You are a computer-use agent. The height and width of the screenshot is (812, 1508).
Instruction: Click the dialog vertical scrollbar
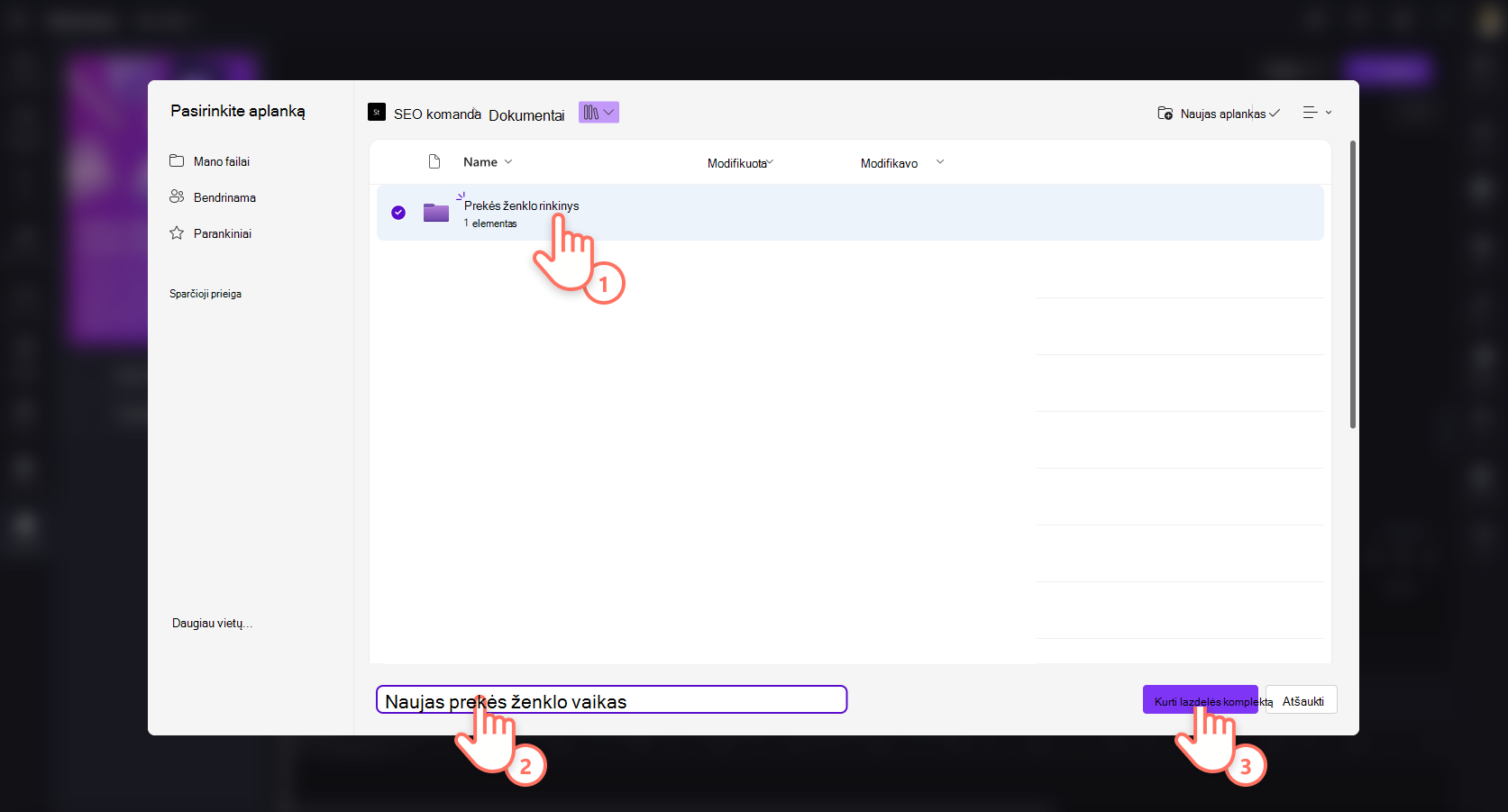pos(1353,285)
